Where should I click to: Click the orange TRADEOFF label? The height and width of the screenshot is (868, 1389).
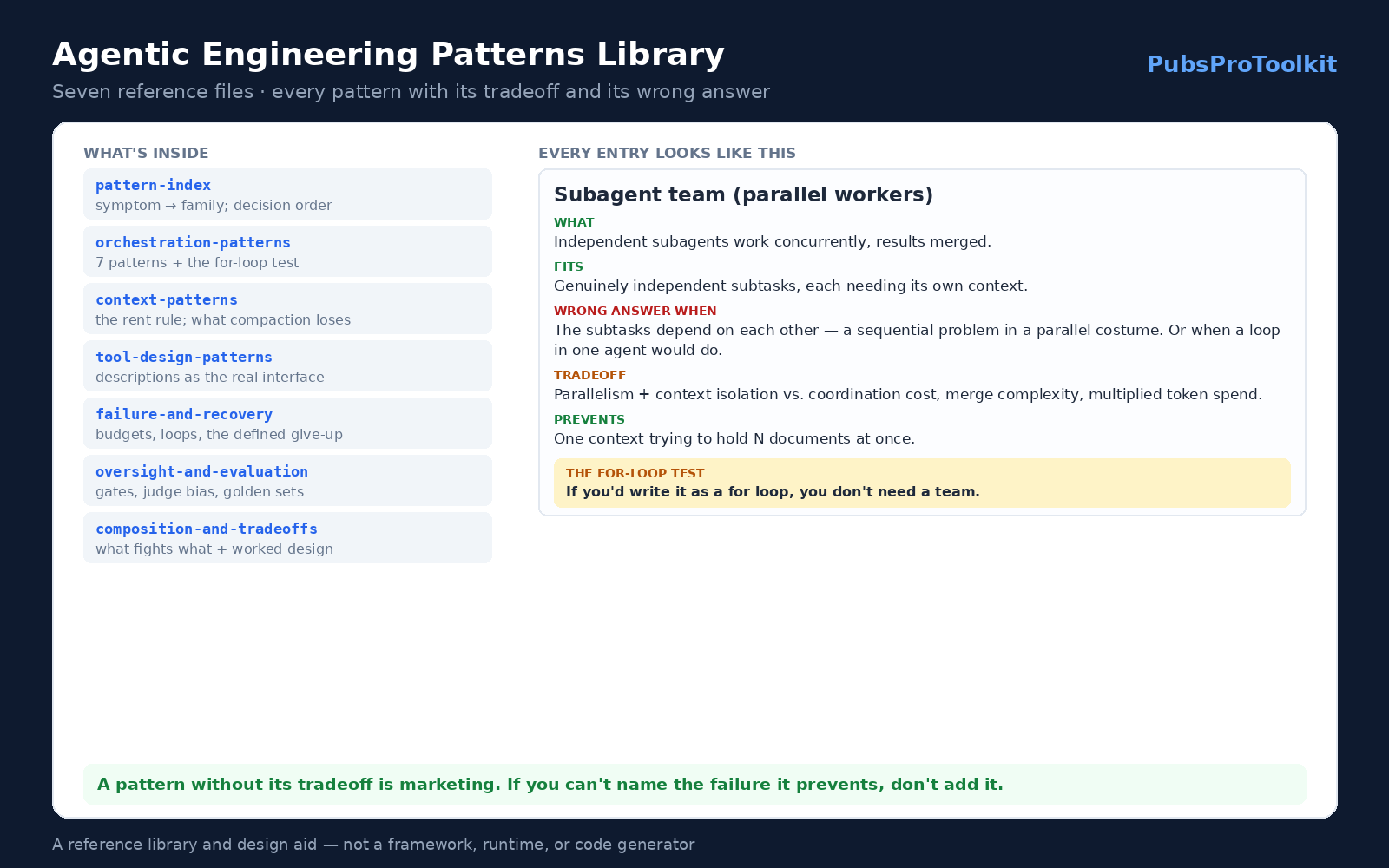point(589,375)
